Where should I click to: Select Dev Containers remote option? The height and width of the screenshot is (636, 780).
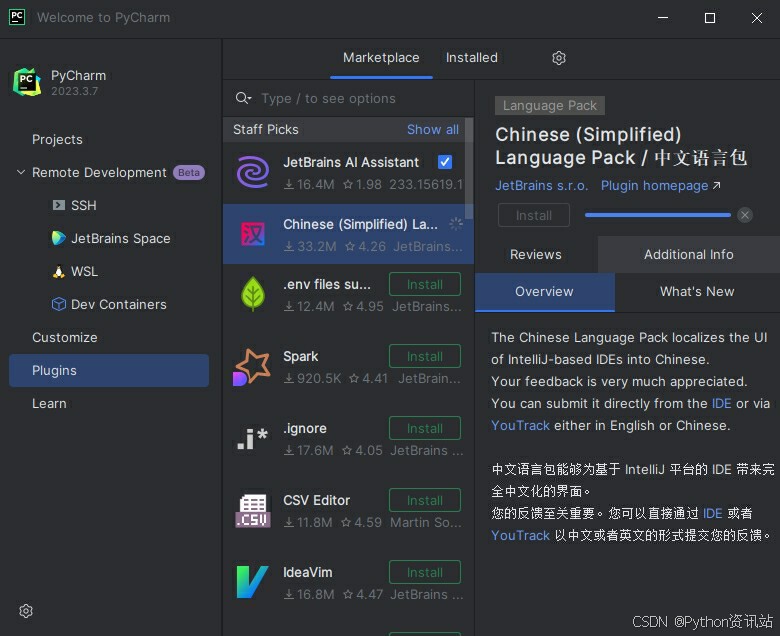[x=118, y=304]
